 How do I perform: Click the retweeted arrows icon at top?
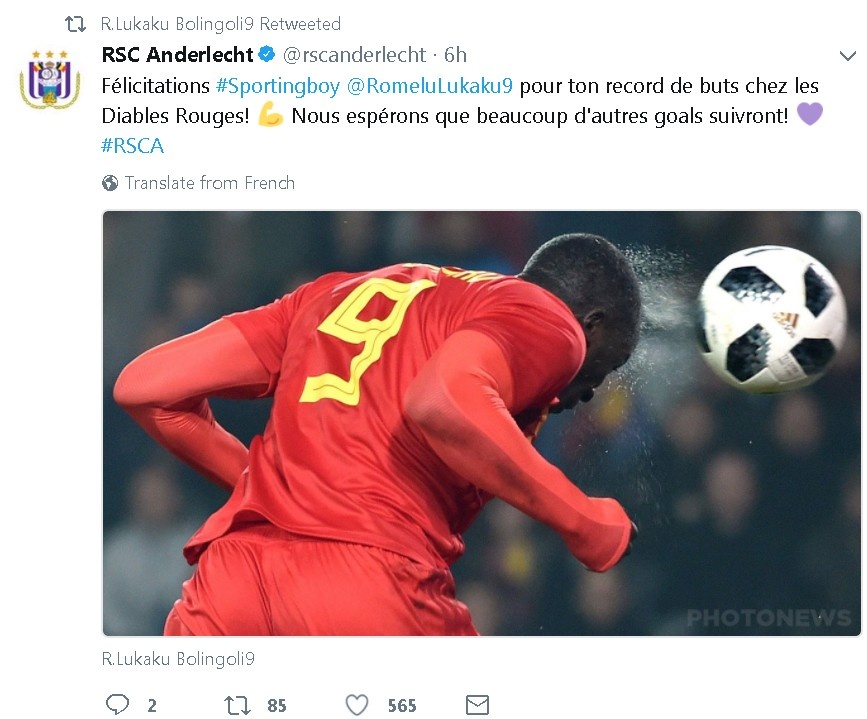coord(75,24)
